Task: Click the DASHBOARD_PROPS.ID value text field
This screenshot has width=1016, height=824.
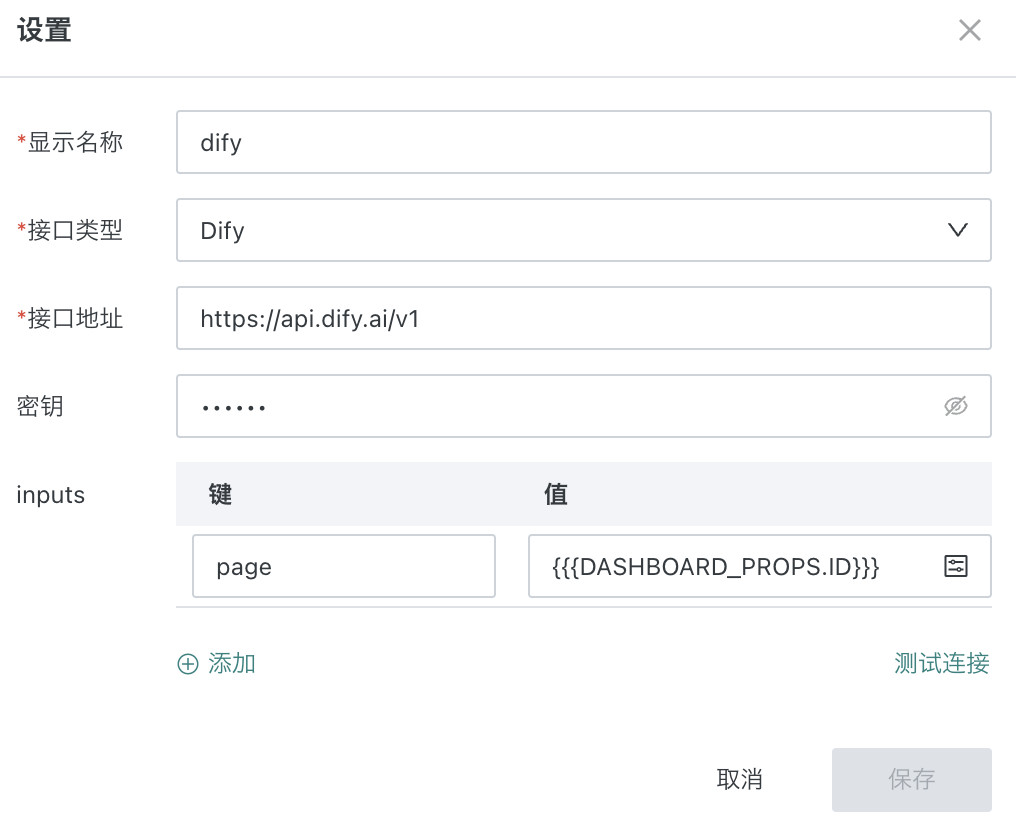Action: 730,567
